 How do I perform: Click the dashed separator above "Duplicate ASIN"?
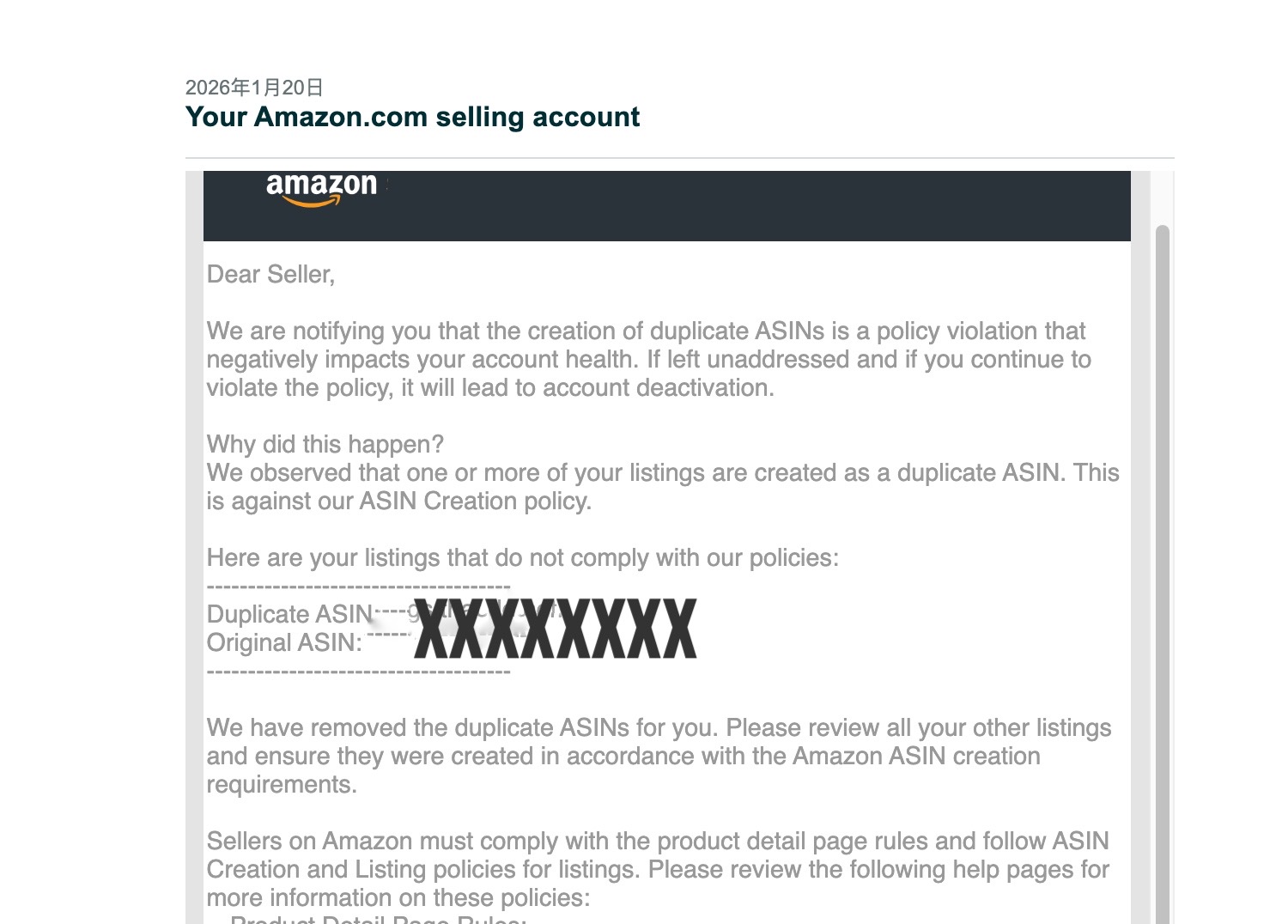click(x=359, y=587)
